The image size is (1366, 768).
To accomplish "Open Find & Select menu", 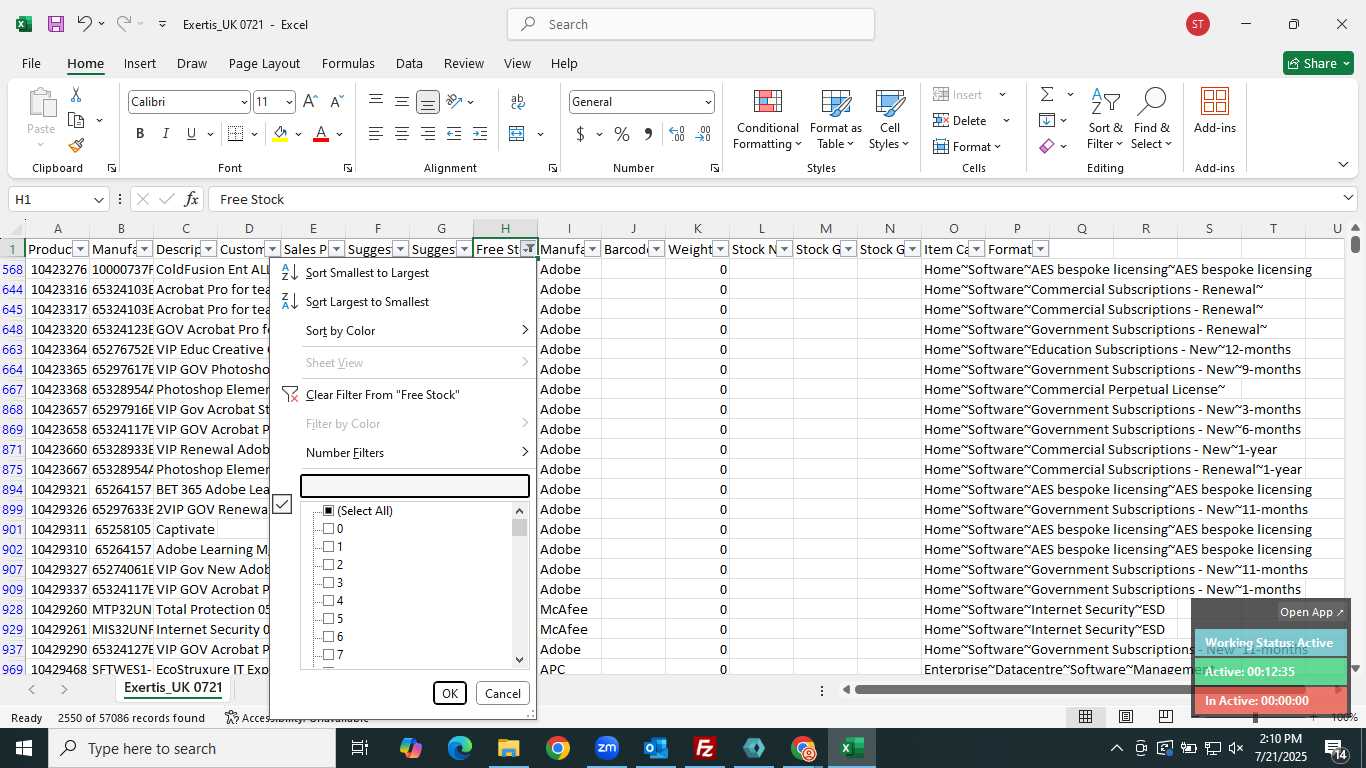I will coord(1151,120).
